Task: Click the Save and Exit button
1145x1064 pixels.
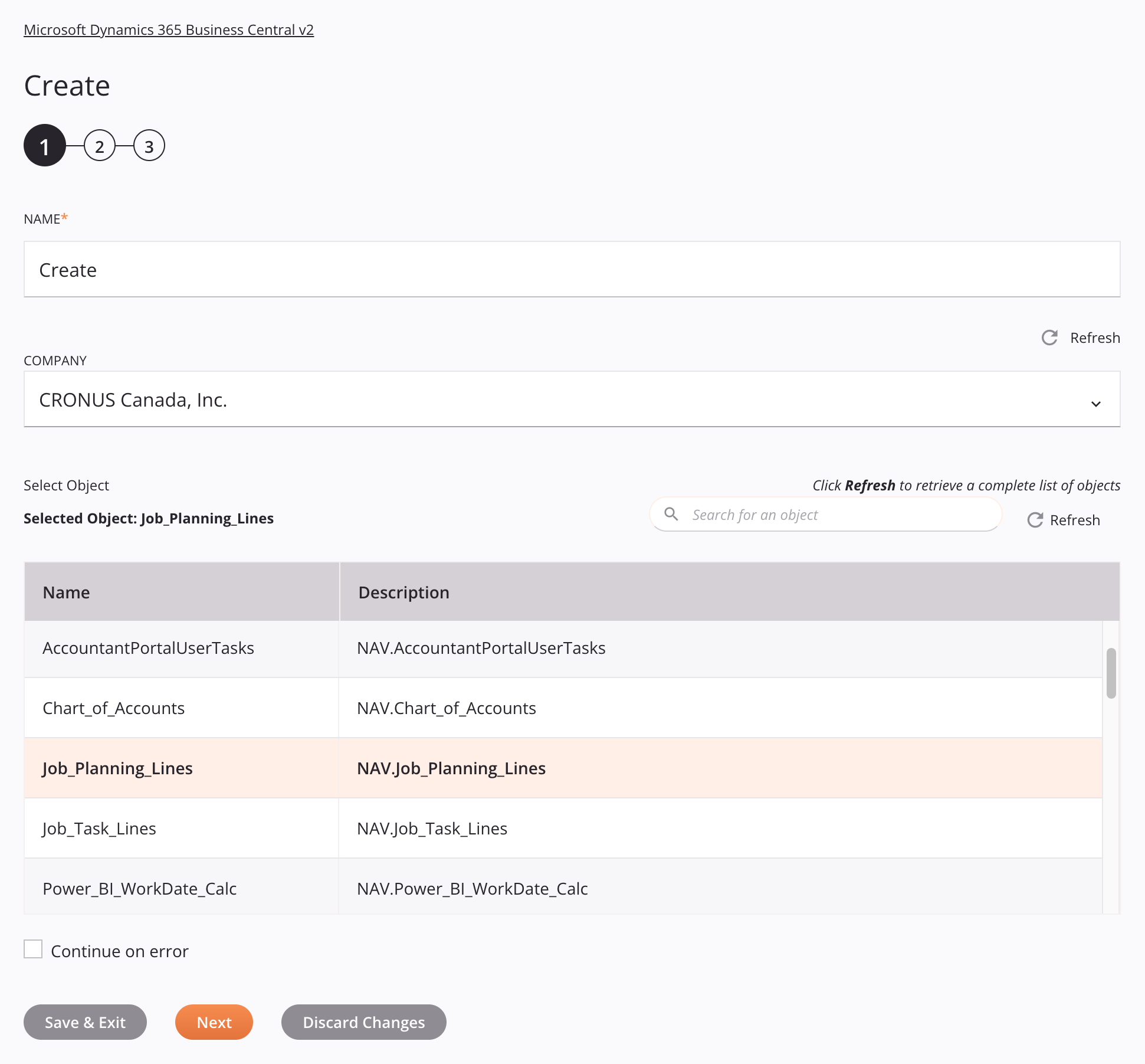Action: click(85, 1021)
